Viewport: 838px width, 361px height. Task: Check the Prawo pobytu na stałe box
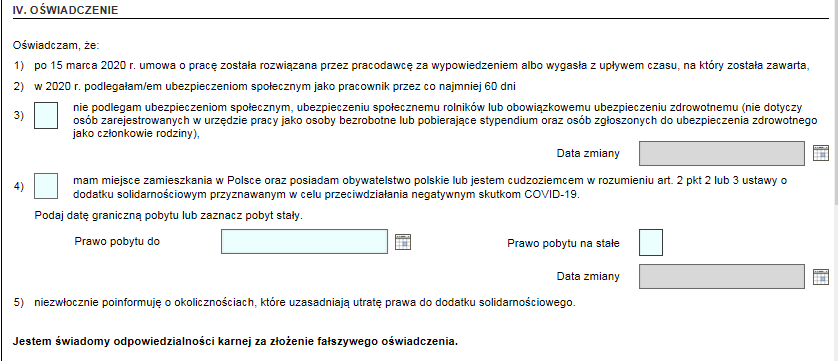pos(650,243)
